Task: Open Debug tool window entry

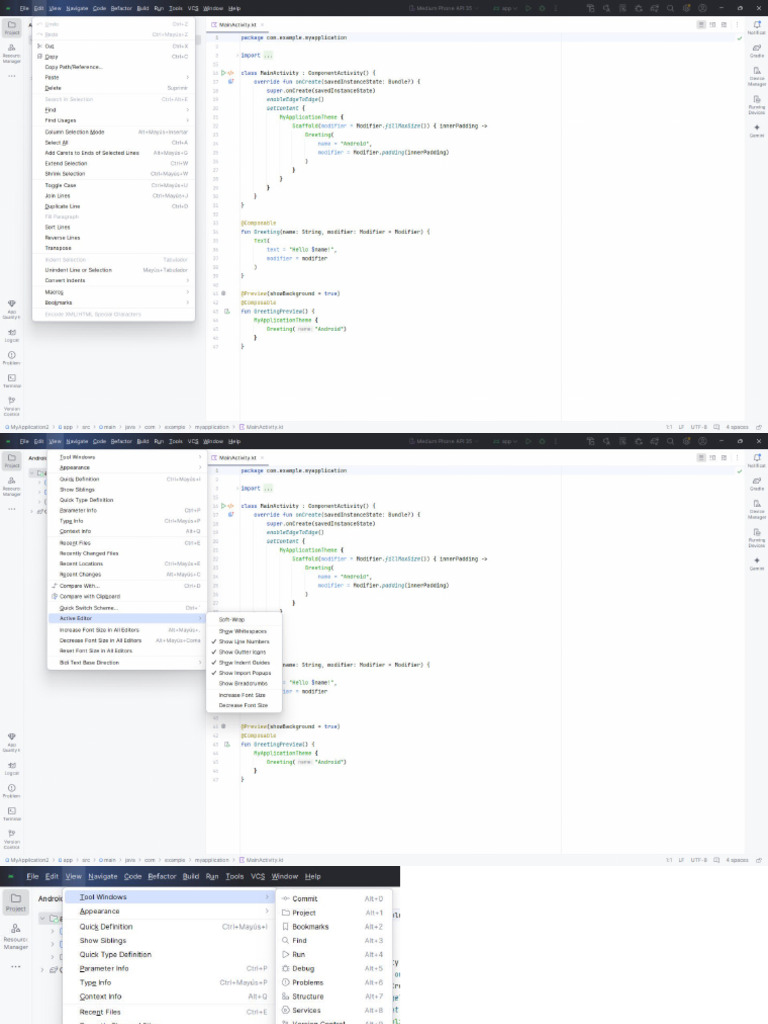Action: tap(303, 969)
